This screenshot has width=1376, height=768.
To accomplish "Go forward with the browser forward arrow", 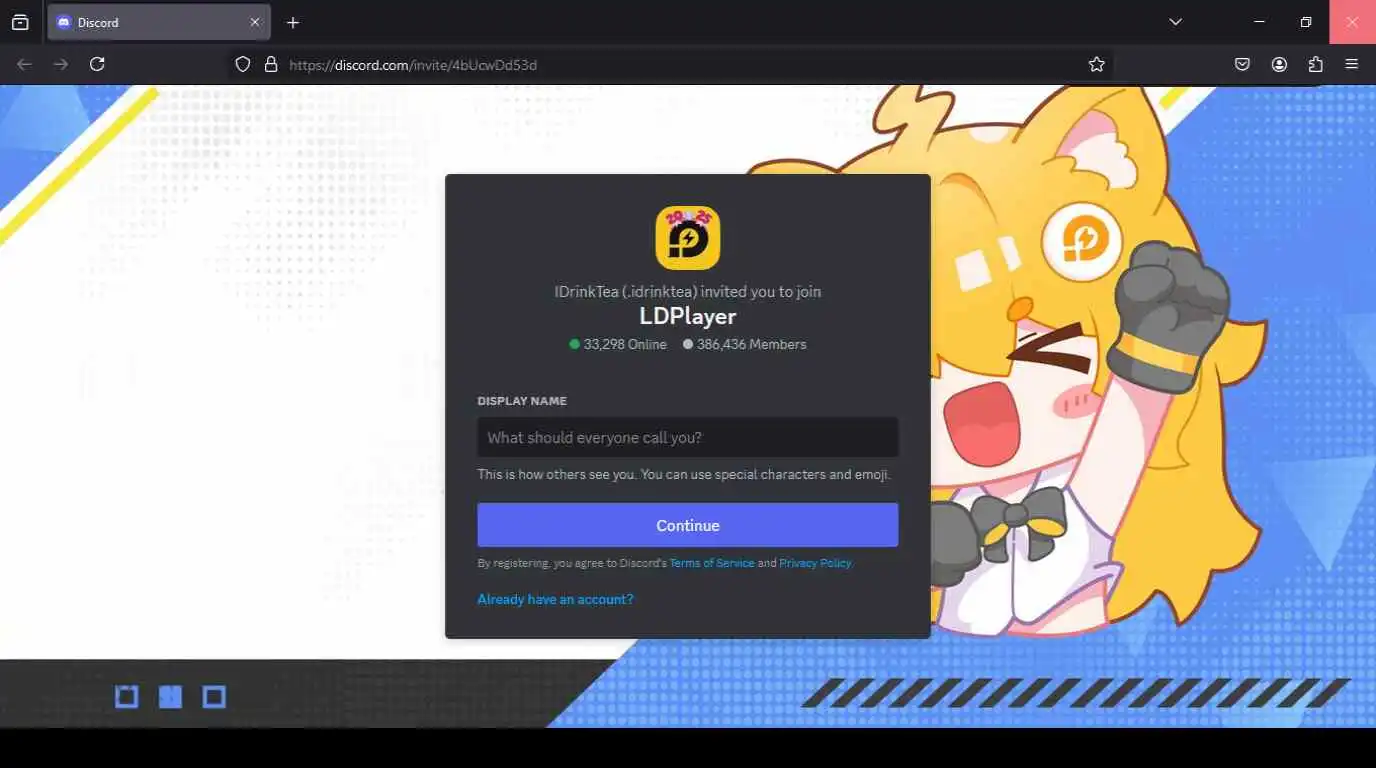I will pyautogui.click(x=61, y=64).
